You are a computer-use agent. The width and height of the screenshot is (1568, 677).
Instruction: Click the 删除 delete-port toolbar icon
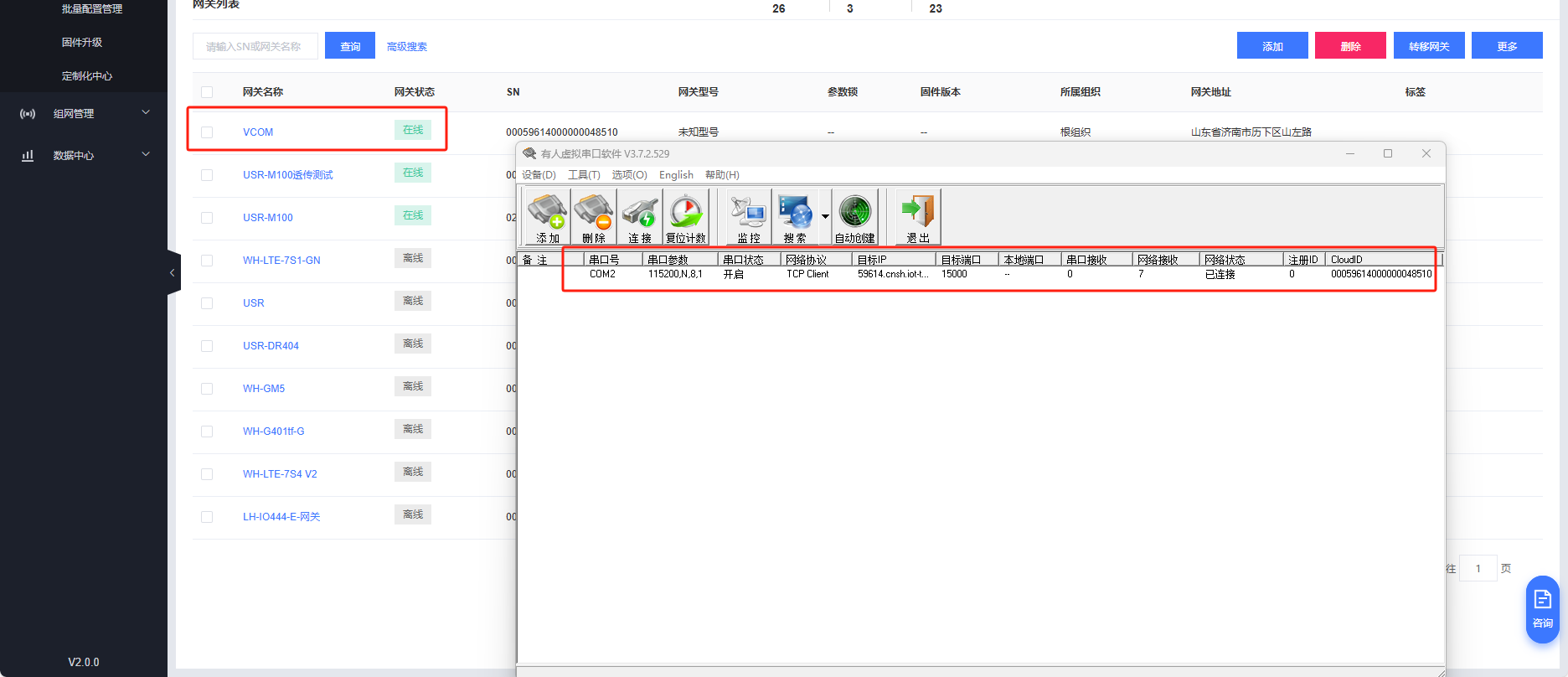[x=594, y=216]
